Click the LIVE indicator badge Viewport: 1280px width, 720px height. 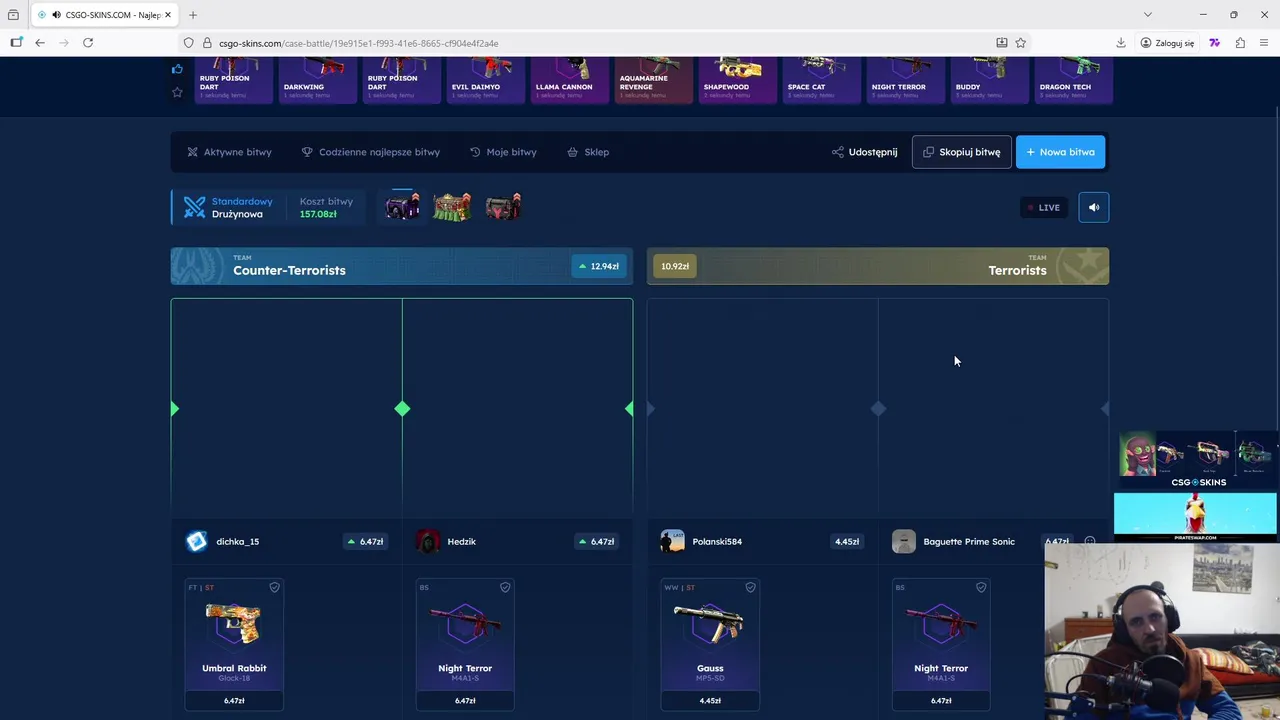coord(1043,207)
